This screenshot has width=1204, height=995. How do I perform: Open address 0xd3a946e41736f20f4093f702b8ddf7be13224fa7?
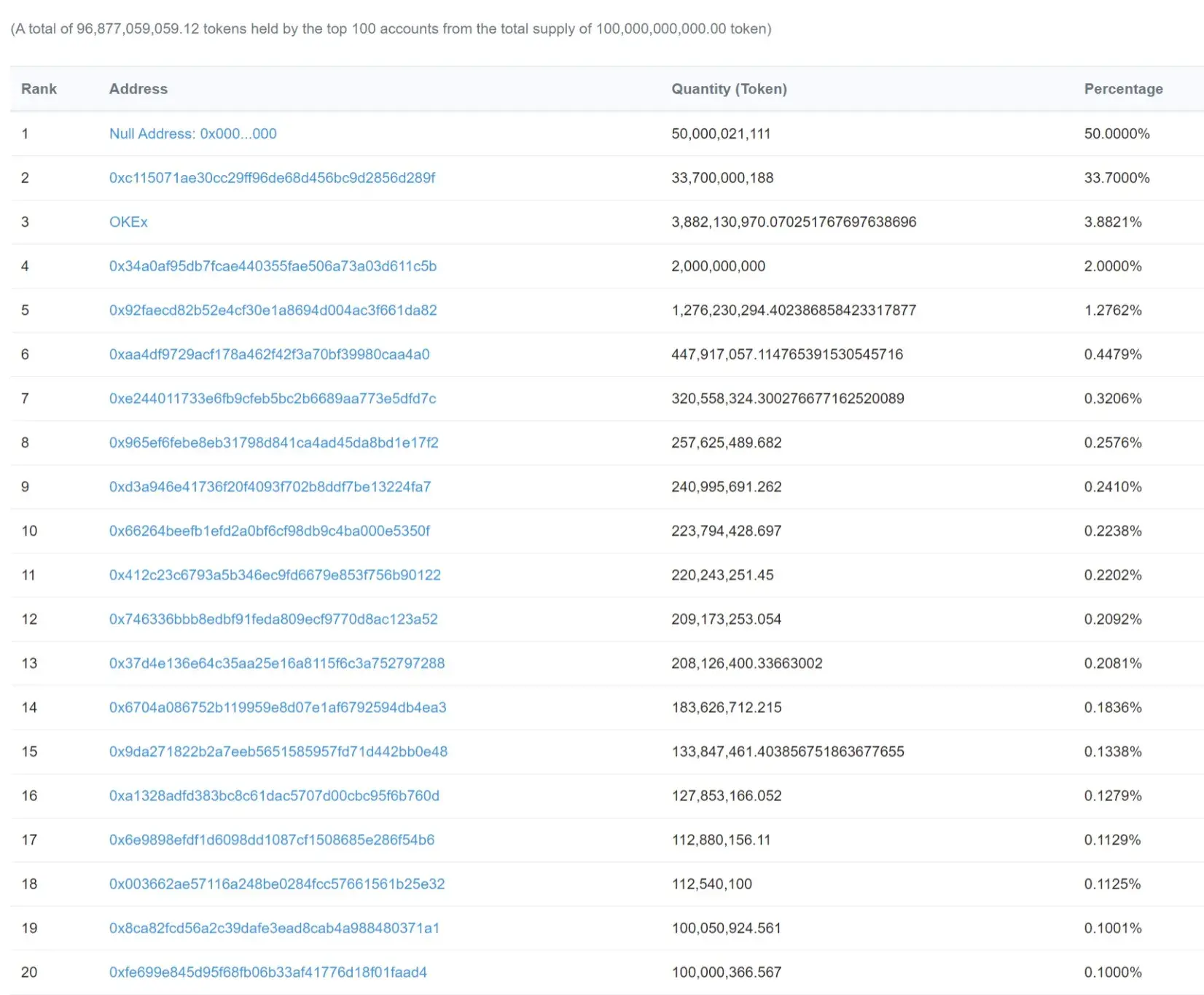click(x=270, y=486)
